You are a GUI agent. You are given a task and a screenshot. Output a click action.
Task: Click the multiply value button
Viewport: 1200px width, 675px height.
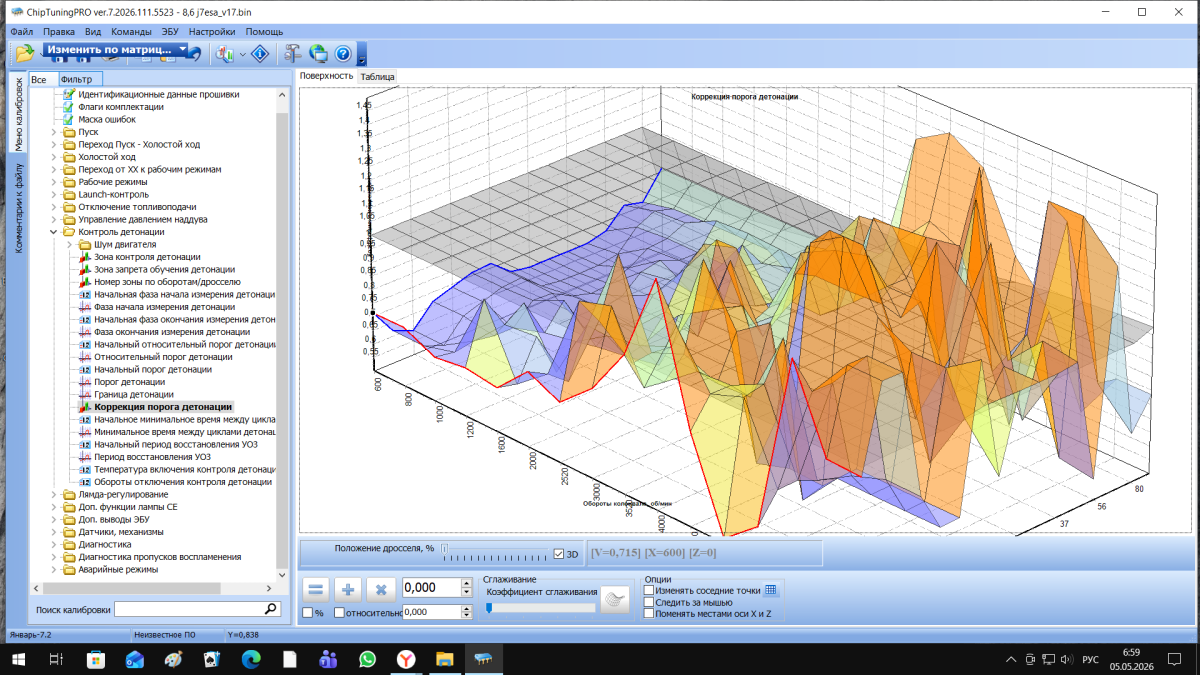[380, 590]
